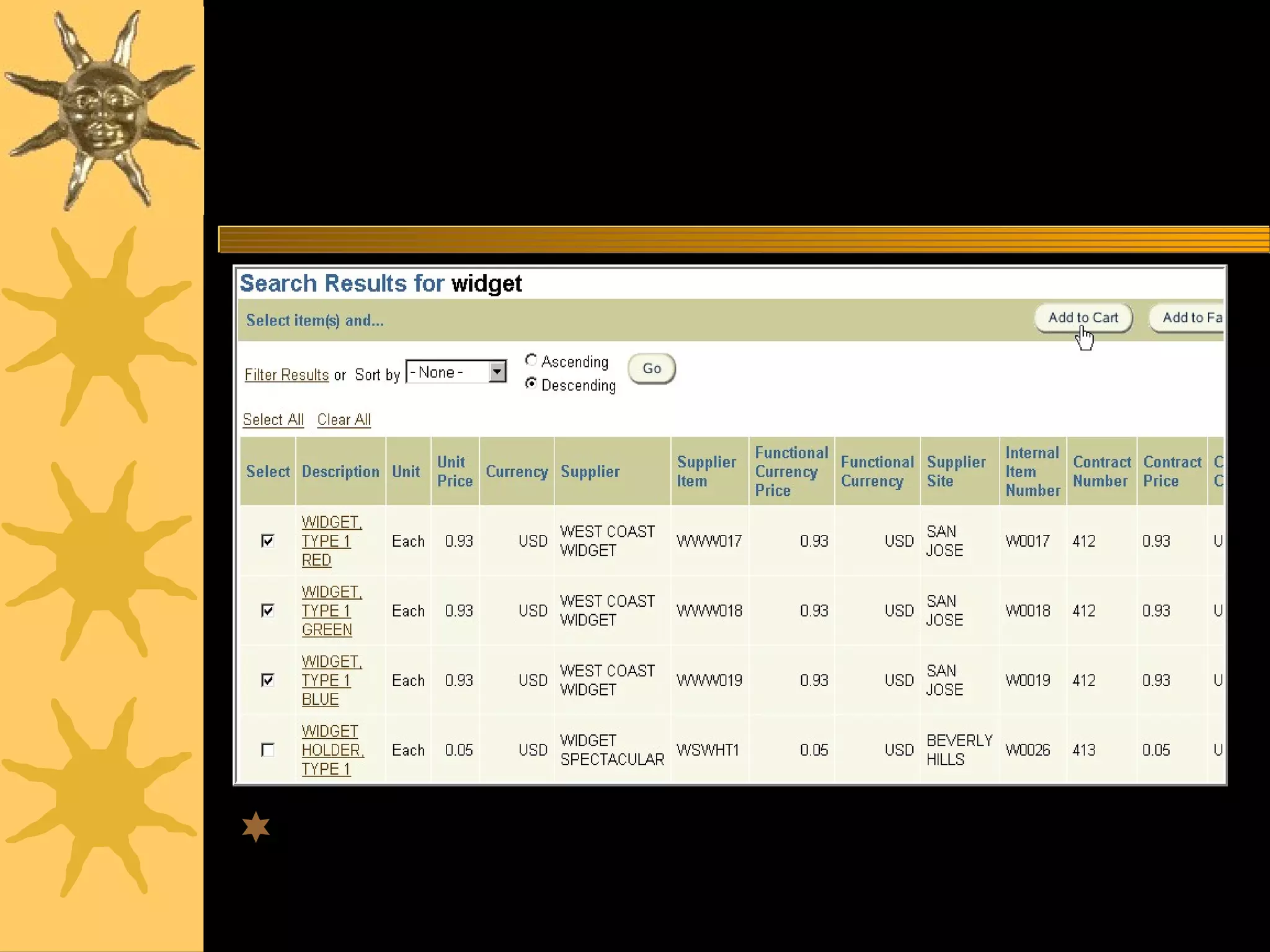Click the WIDGET SPECTACULAR supplier cell
Screen dimensions: 1270x952
[x=612, y=750]
